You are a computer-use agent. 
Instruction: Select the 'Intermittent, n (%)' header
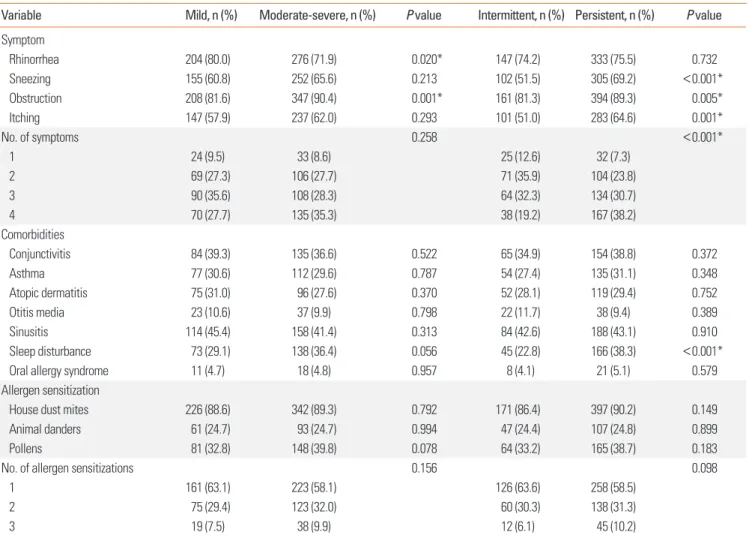click(521, 15)
